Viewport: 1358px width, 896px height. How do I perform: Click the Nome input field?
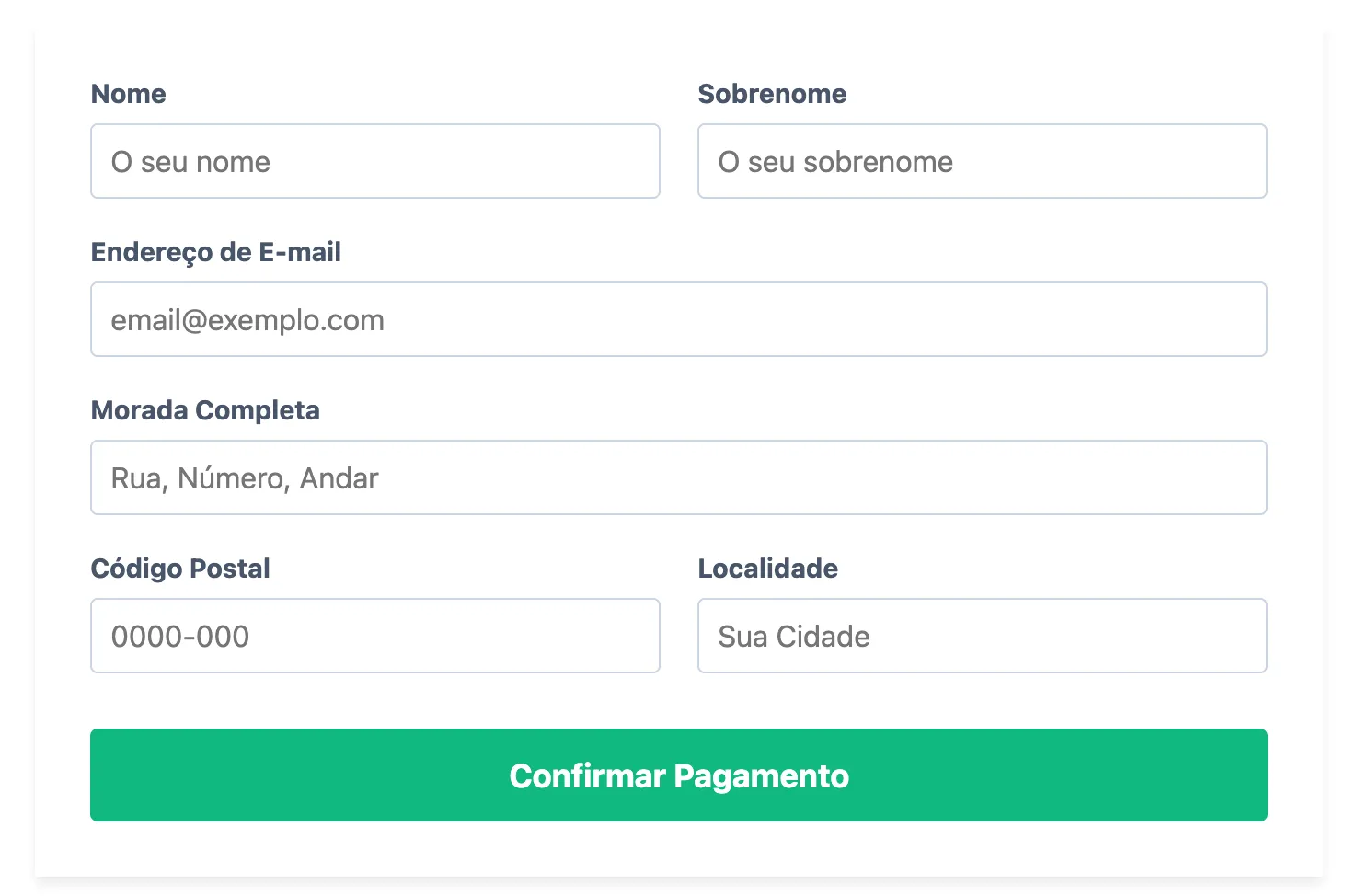375,161
